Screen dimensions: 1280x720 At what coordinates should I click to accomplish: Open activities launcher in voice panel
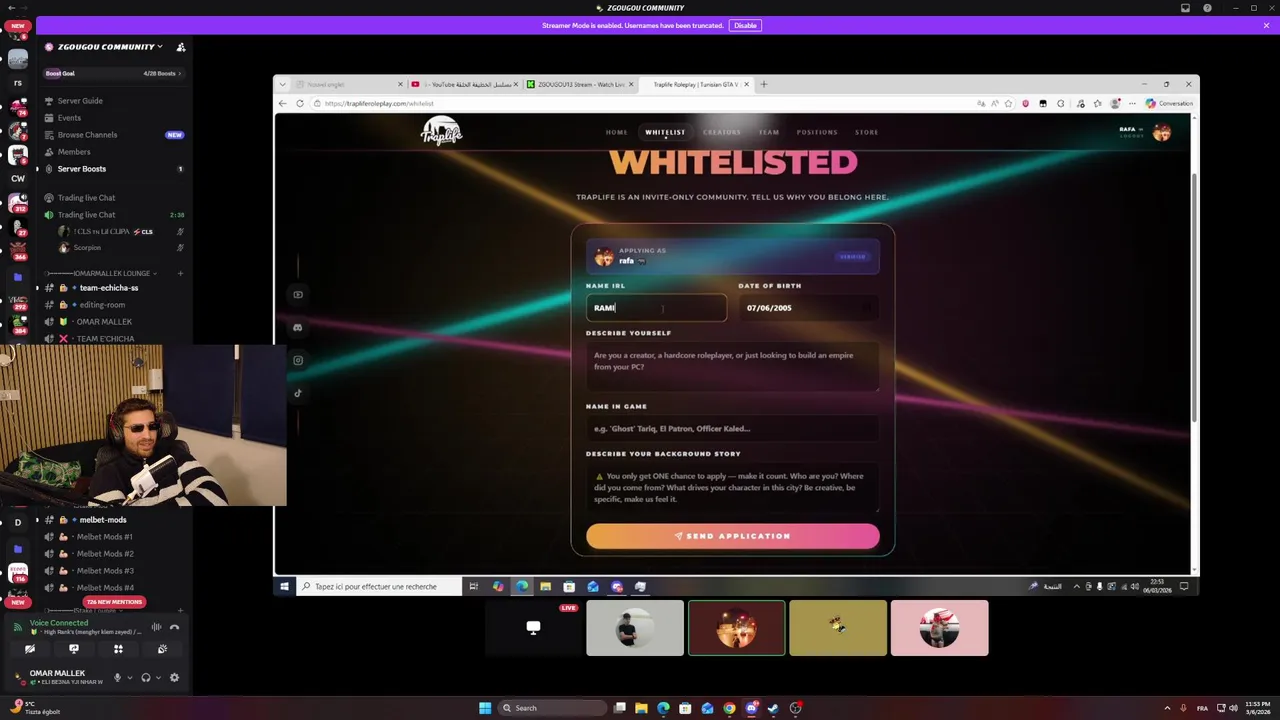click(118, 649)
